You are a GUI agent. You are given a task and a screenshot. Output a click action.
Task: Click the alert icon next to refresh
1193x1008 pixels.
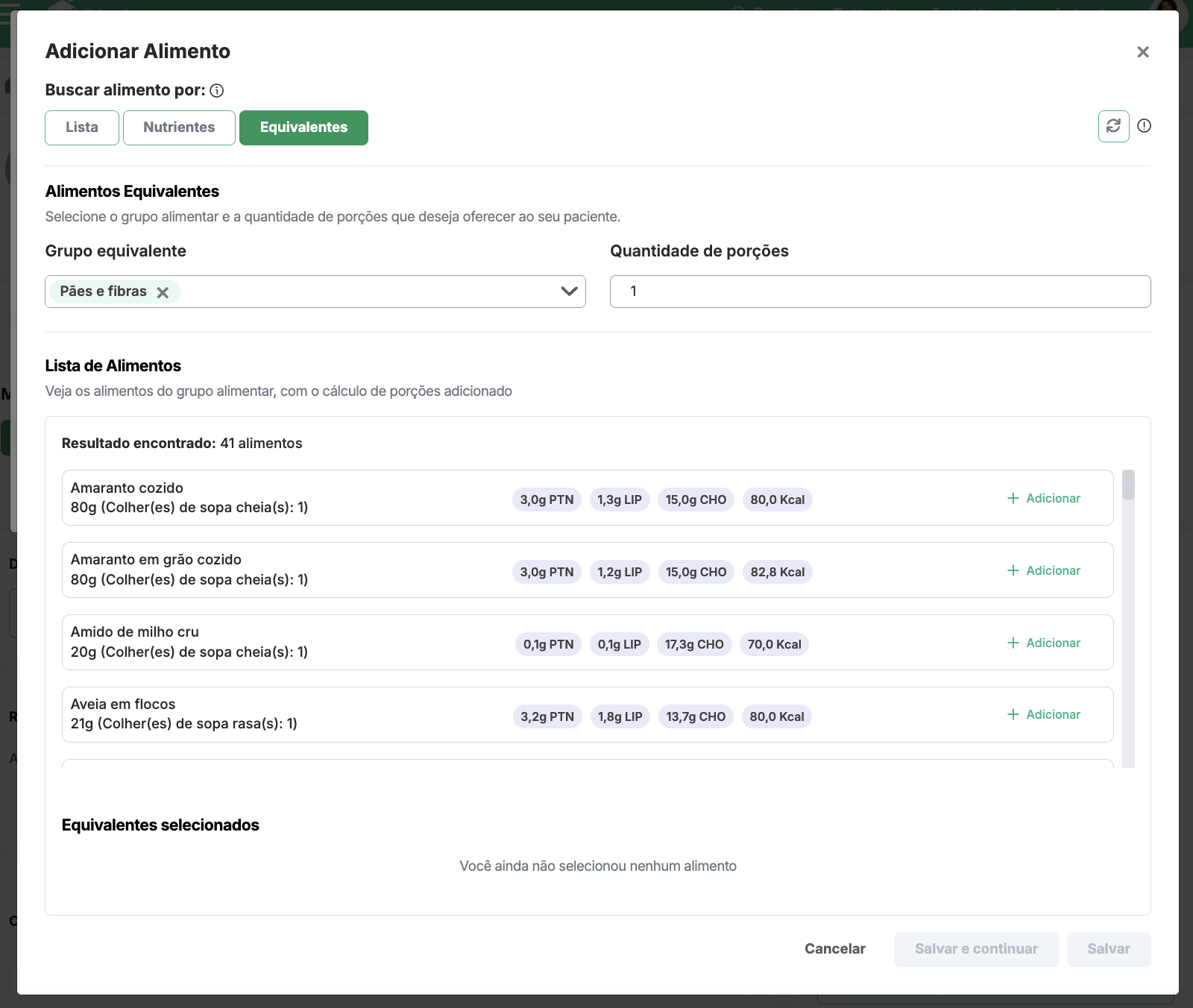1144,126
